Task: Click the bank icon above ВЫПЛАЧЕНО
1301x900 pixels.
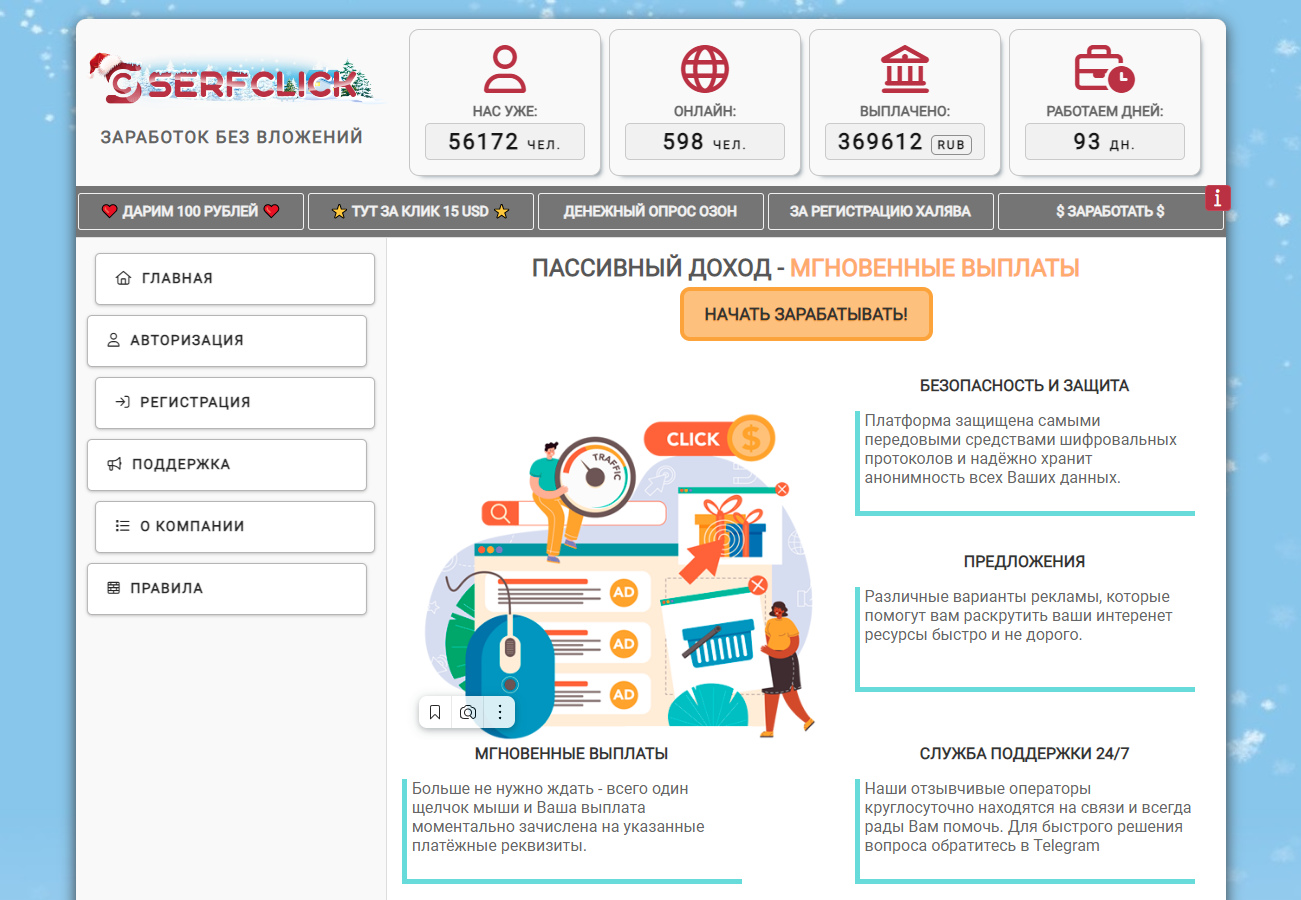Action: pos(905,70)
